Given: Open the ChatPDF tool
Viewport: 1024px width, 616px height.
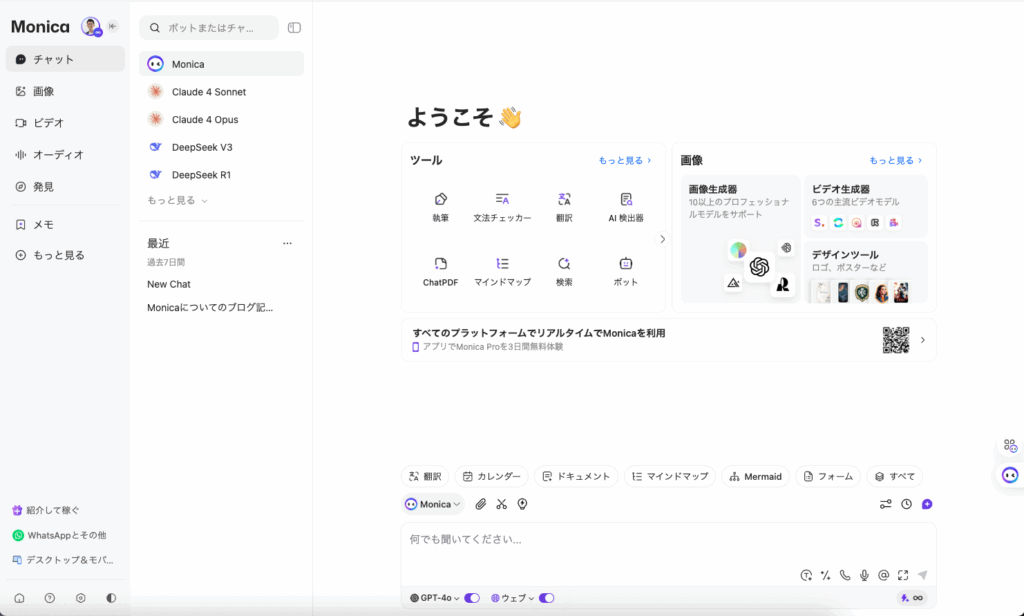Looking at the screenshot, I should click(440, 271).
